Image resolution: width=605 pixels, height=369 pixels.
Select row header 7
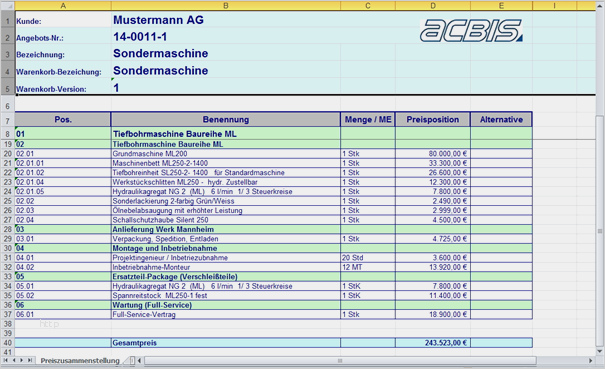coord(7,120)
